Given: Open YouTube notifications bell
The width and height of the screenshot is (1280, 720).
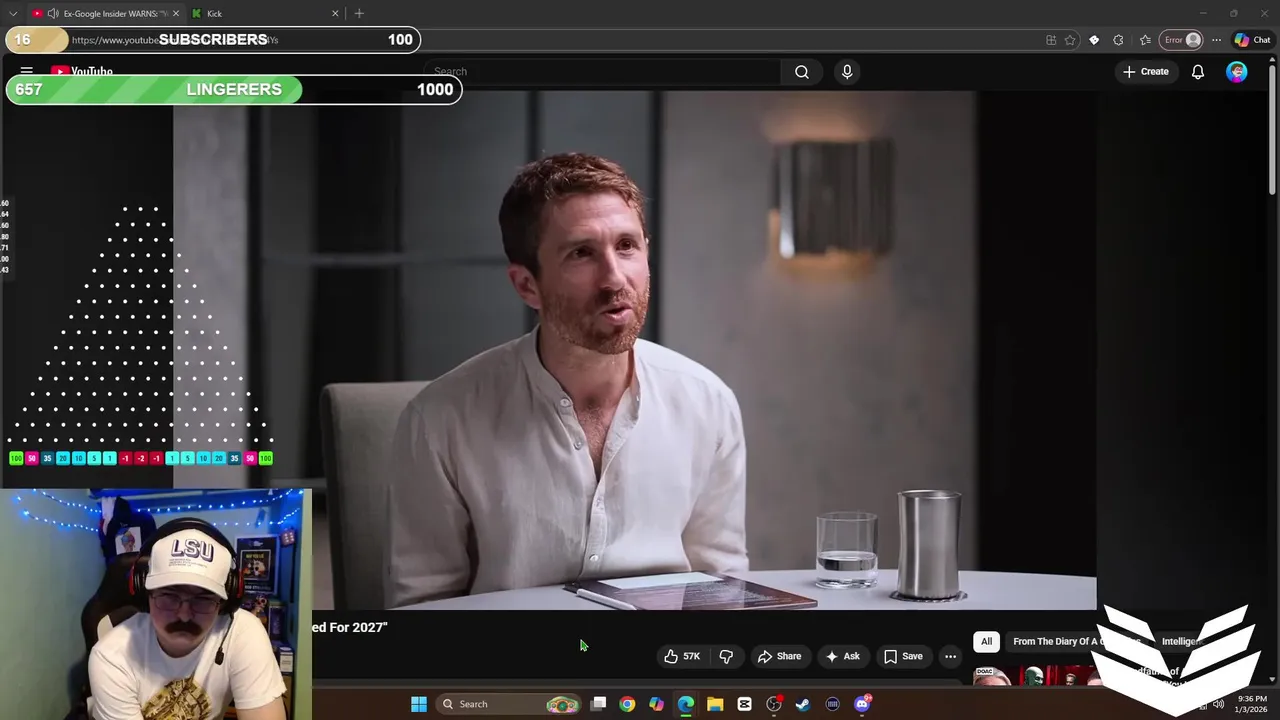Looking at the screenshot, I should [x=1197, y=72].
